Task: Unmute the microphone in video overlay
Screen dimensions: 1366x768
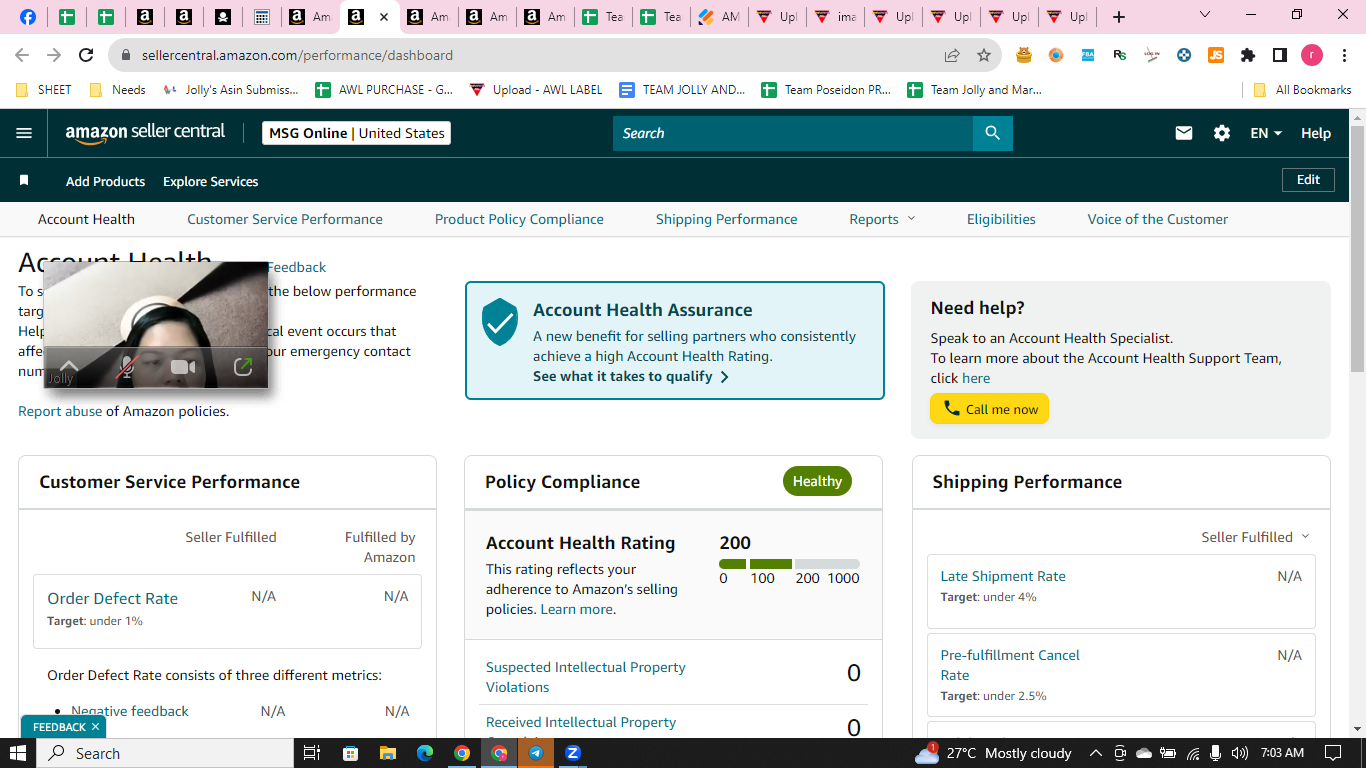Action: tap(126, 367)
